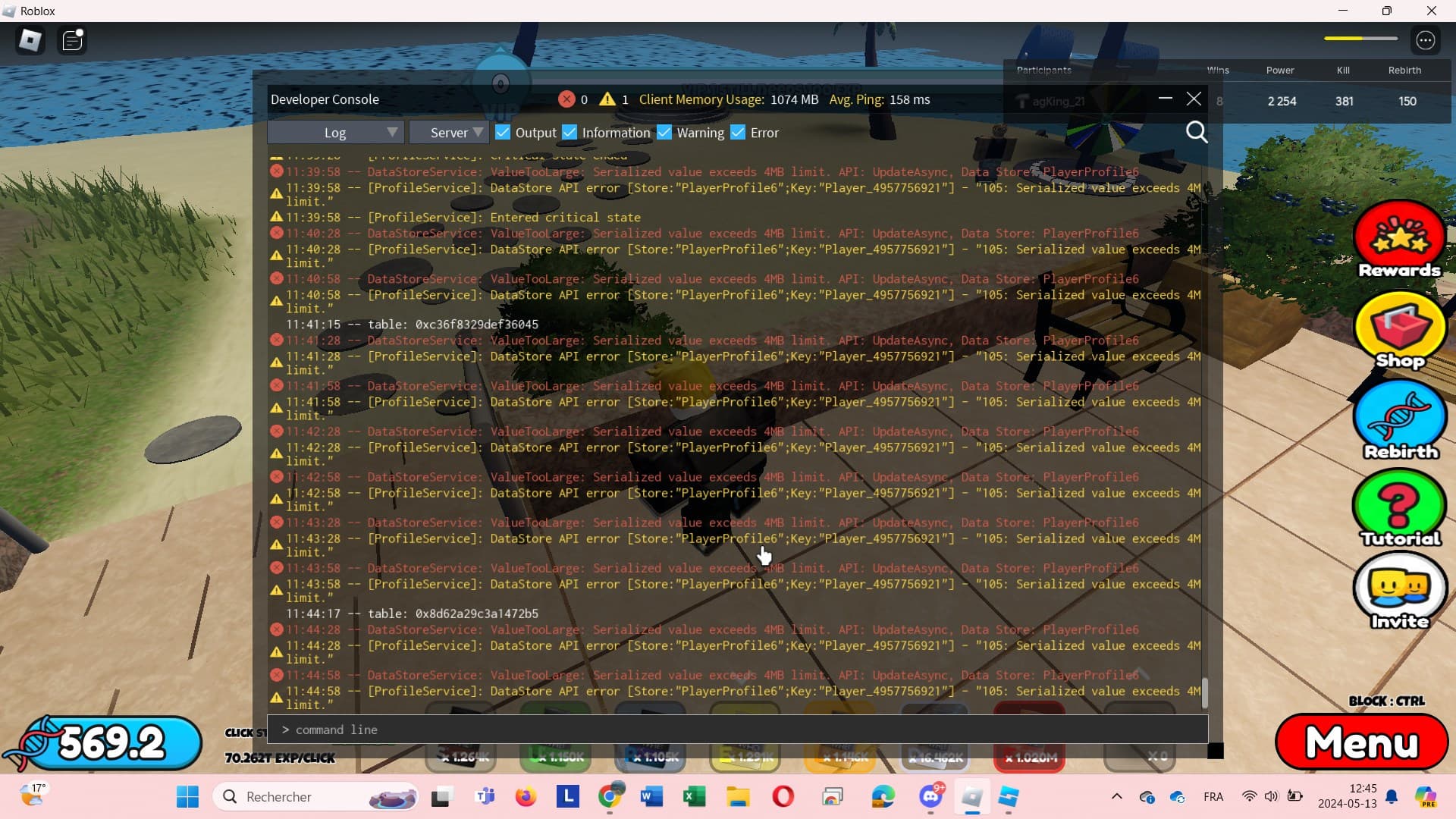This screenshot has width=1456, height=819.
Task: Click the red Menu button
Action: [x=1362, y=742]
